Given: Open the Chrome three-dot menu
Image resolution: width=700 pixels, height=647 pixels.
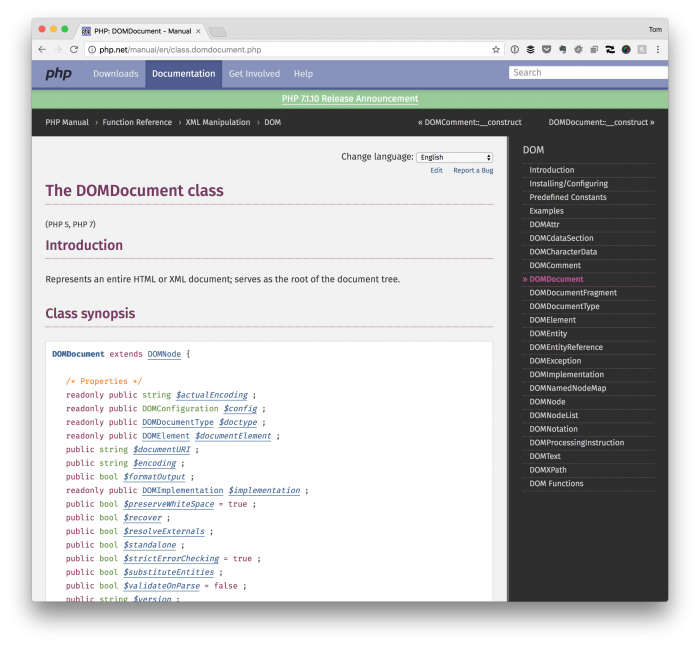Looking at the screenshot, I should (x=658, y=50).
